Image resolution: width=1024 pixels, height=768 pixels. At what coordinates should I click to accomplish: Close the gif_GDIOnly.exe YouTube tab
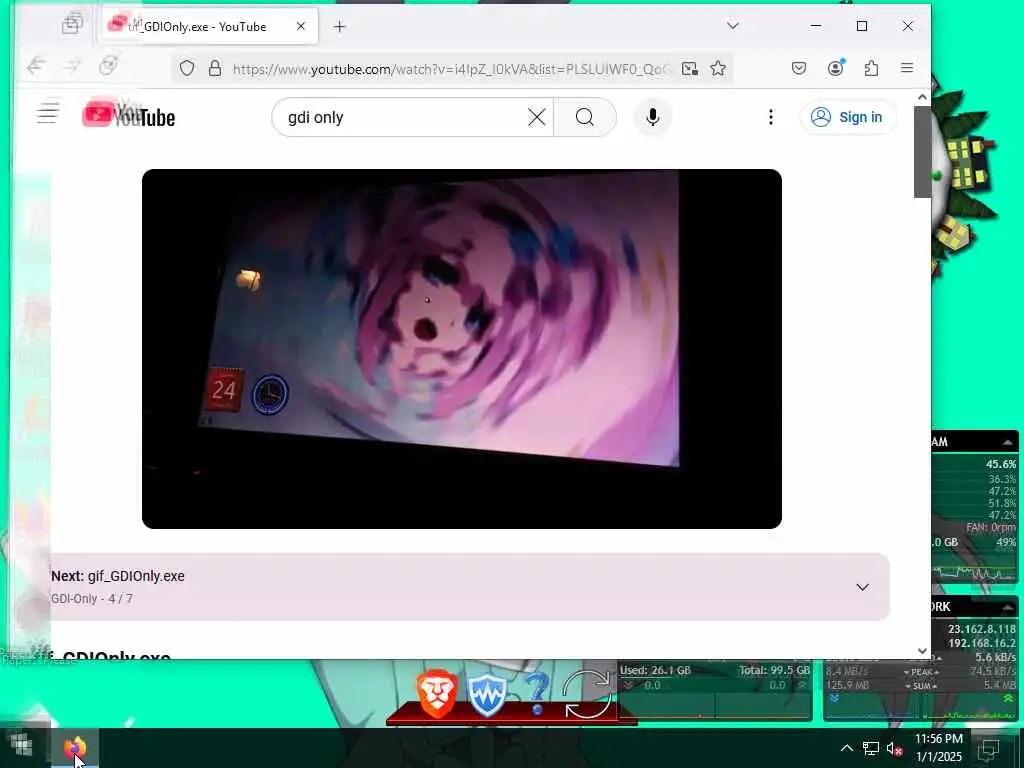(300, 26)
